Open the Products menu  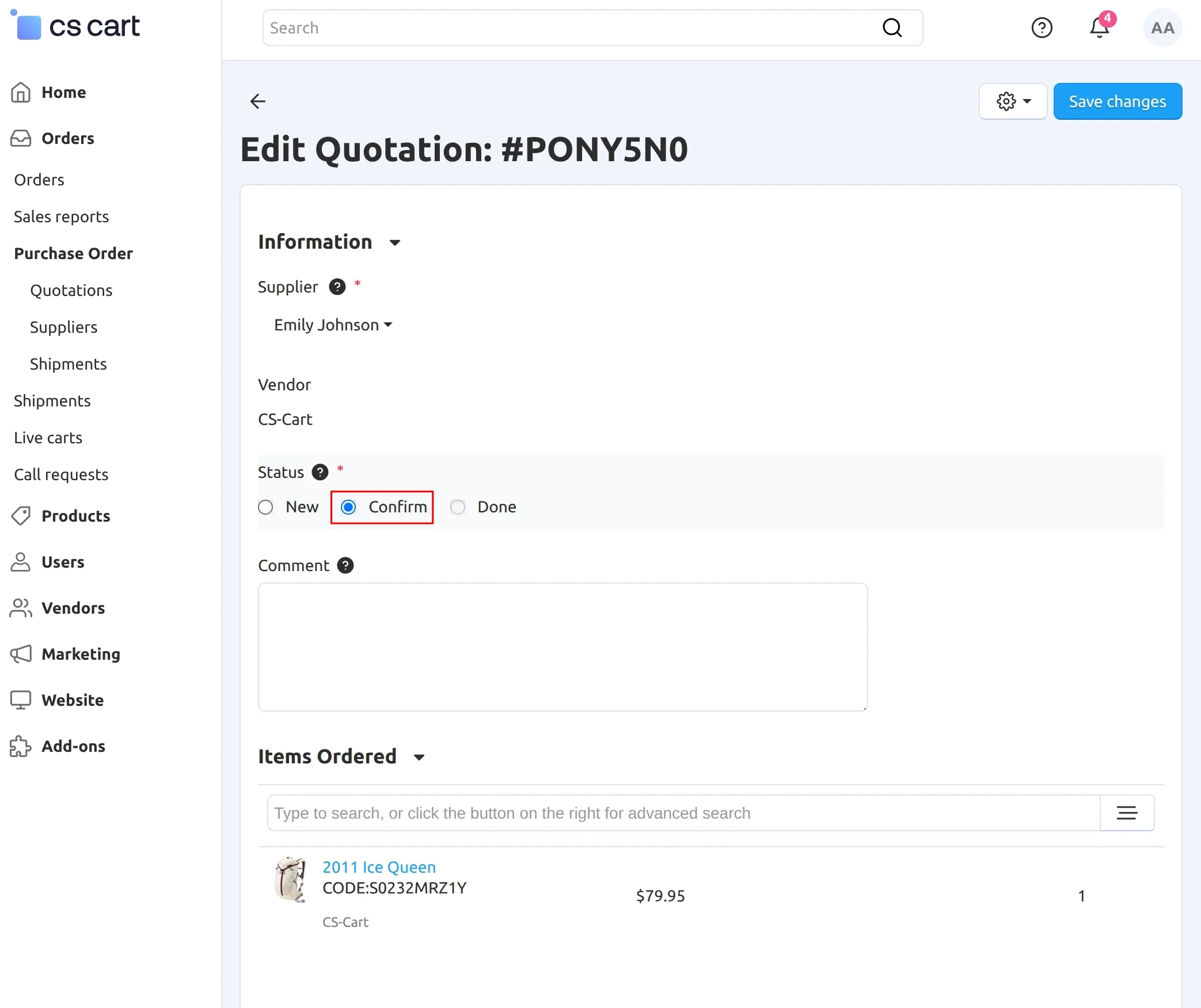75,516
